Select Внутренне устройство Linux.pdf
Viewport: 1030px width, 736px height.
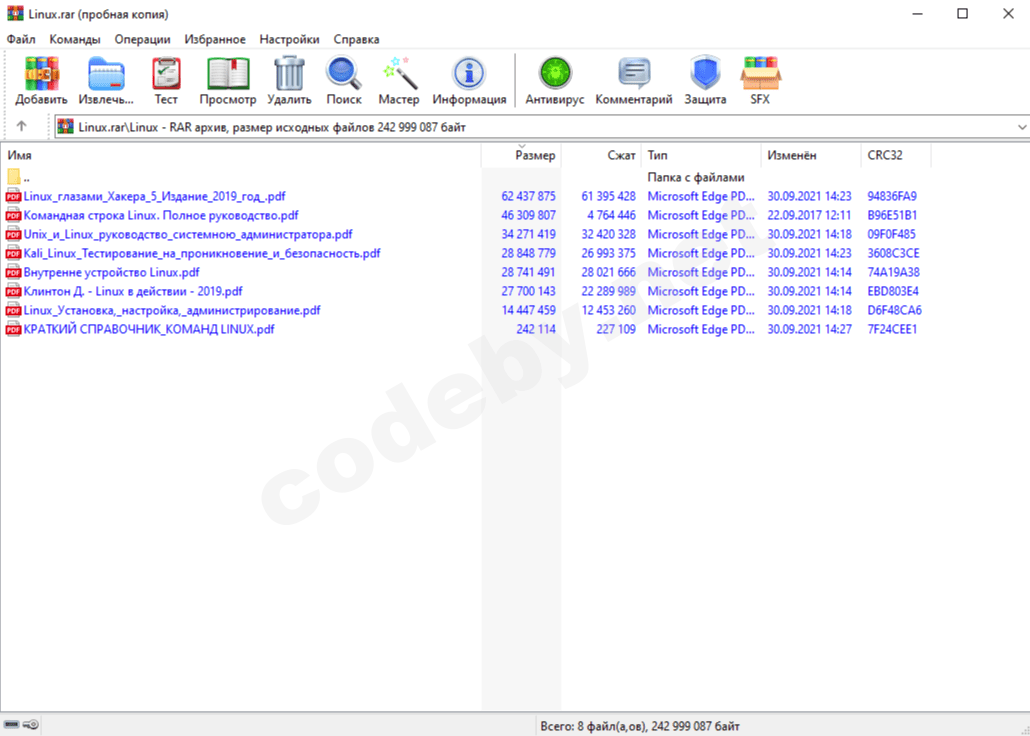pos(112,272)
